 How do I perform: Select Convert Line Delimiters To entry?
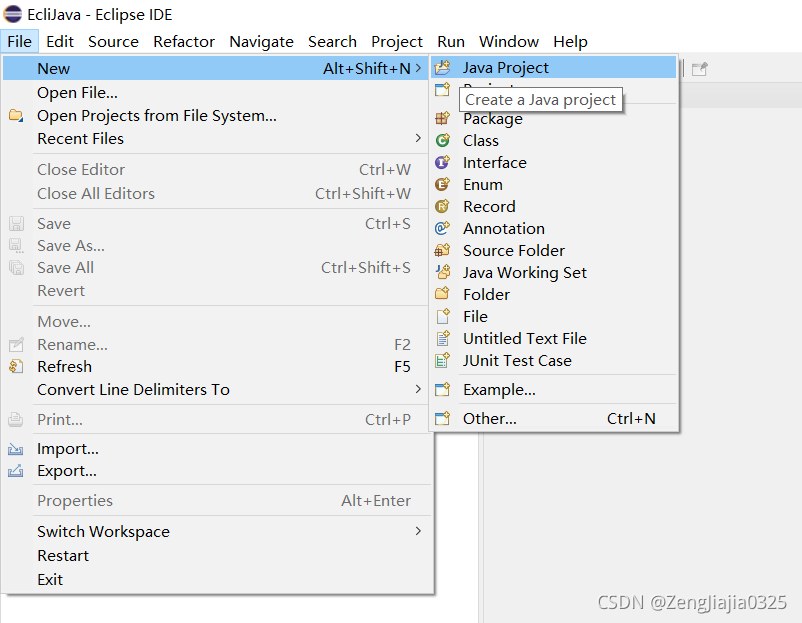coord(215,389)
